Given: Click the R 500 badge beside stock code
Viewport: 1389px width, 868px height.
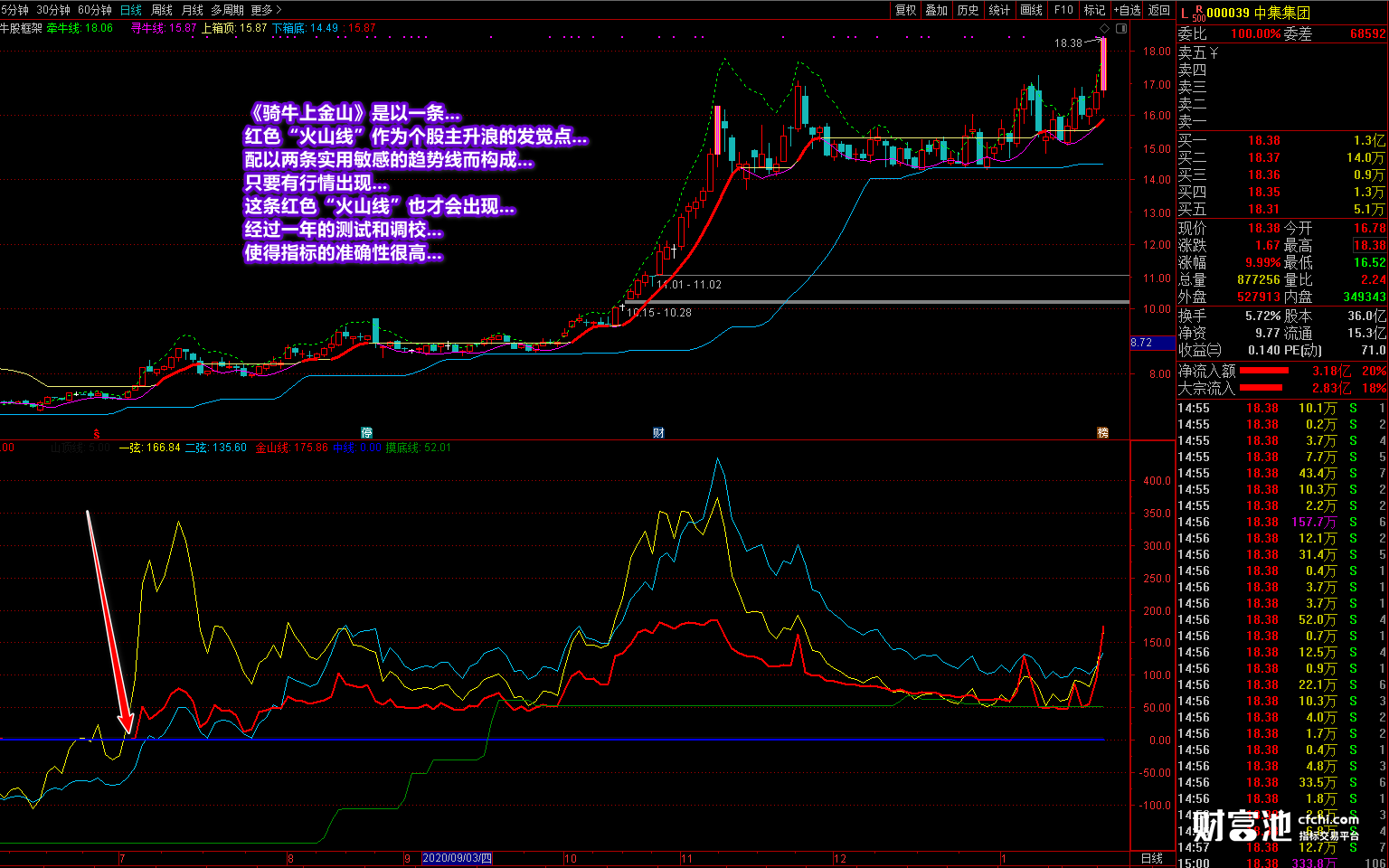Looking at the screenshot, I should (1198, 13).
